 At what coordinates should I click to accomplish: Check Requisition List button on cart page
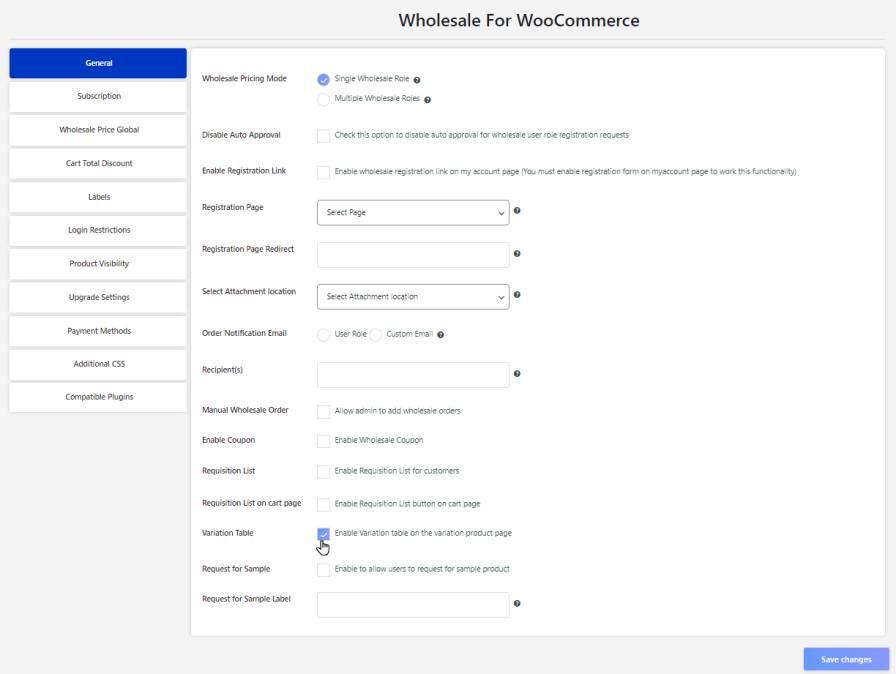click(323, 504)
